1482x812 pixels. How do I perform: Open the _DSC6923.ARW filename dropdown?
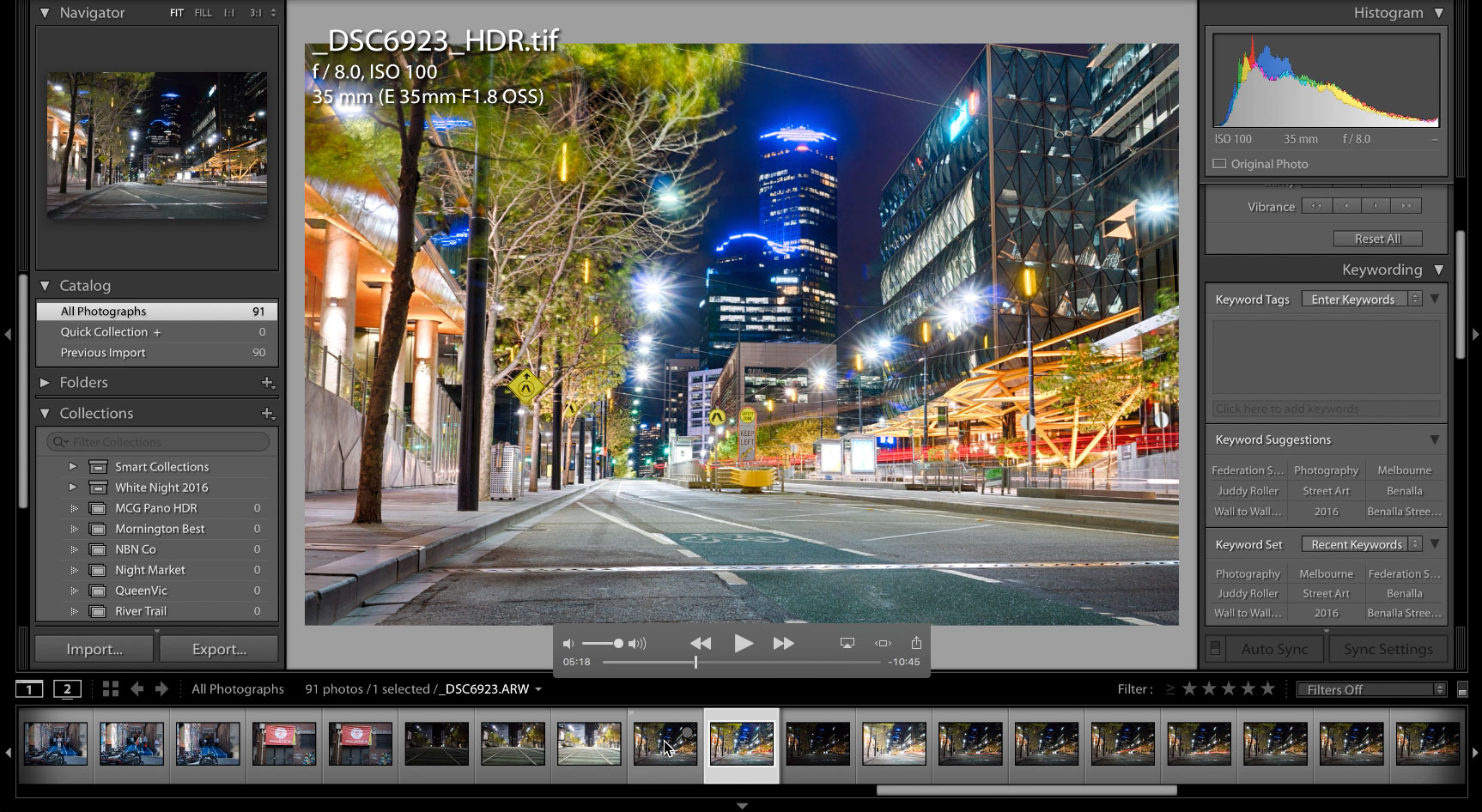(538, 688)
